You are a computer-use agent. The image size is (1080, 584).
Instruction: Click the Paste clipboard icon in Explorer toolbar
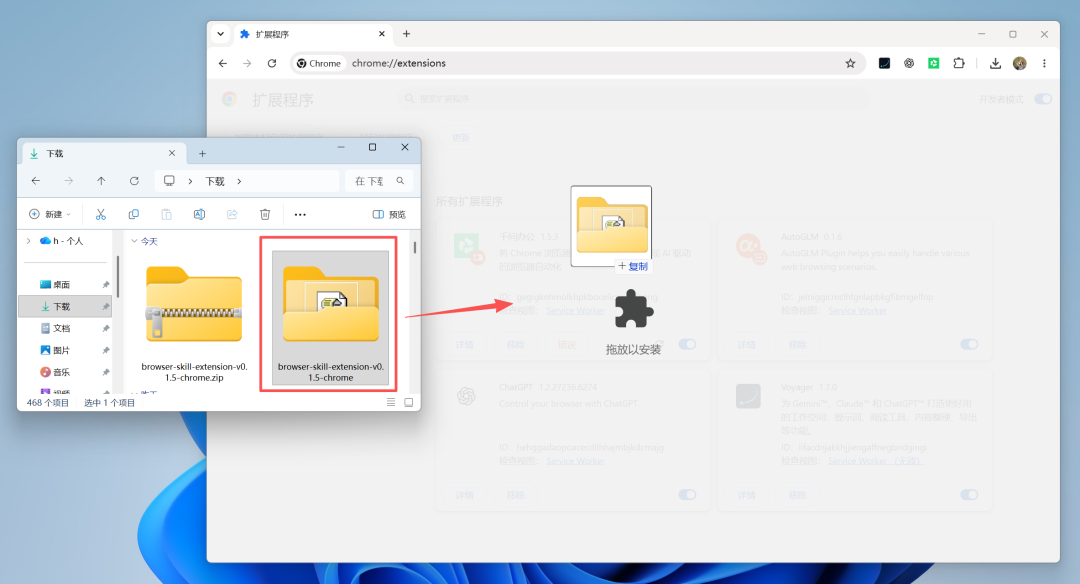(x=166, y=214)
